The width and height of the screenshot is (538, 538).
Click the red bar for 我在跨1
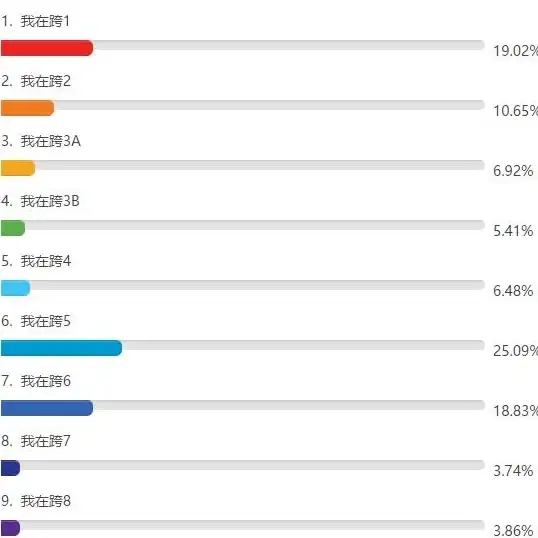click(47, 48)
